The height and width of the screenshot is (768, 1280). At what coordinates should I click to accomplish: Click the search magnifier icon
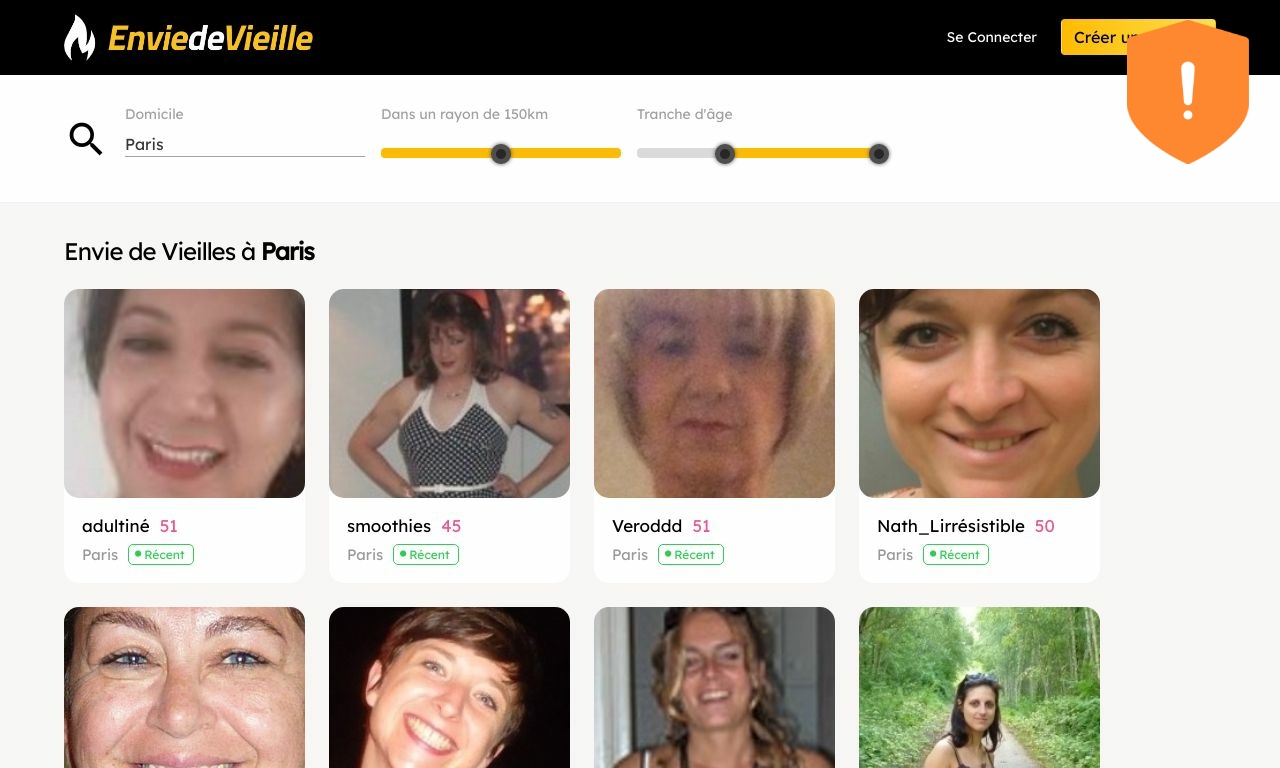click(x=86, y=139)
